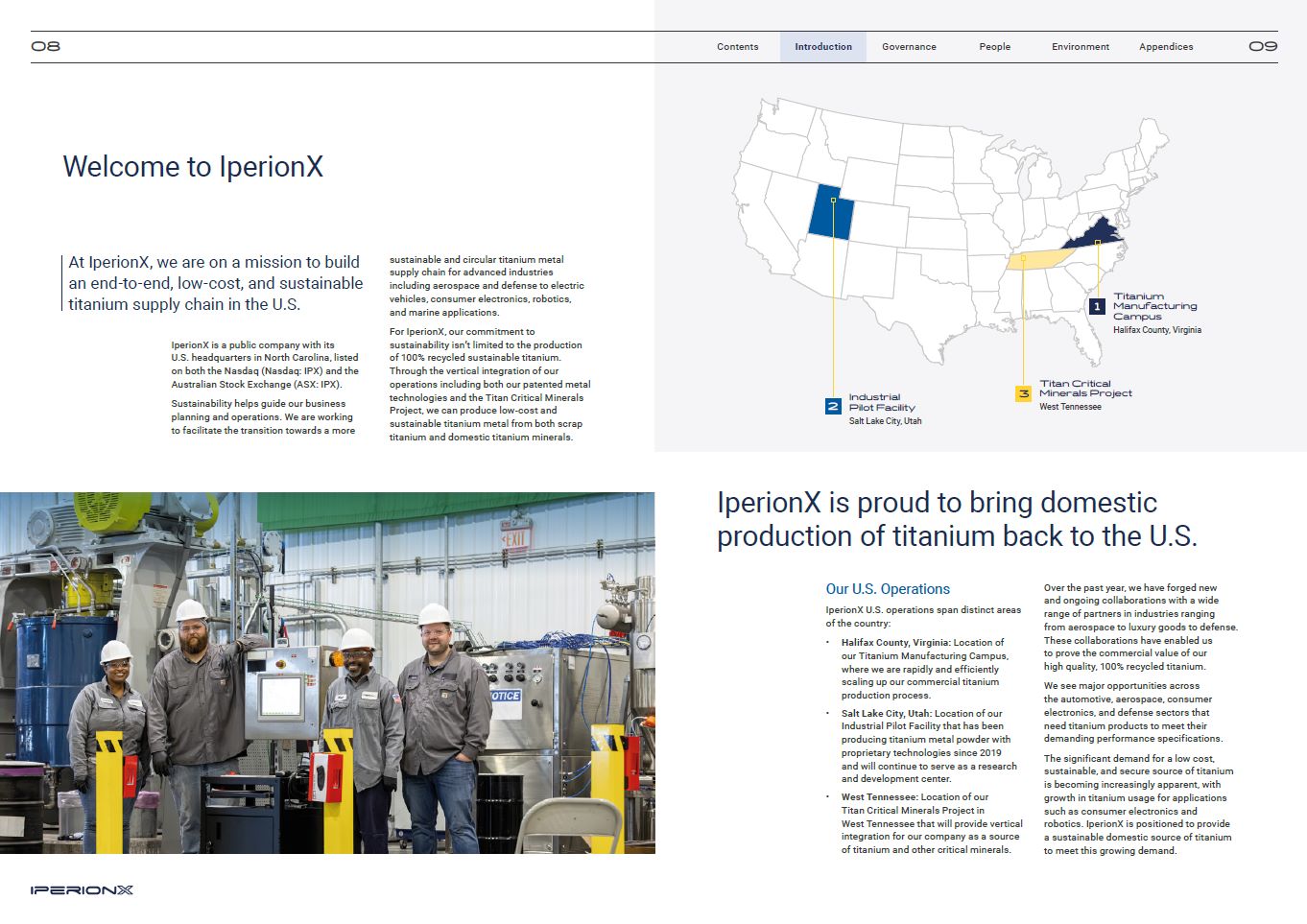Click the number 2 Industrial Pilot marker
The height and width of the screenshot is (924, 1307).
[833, 407]
